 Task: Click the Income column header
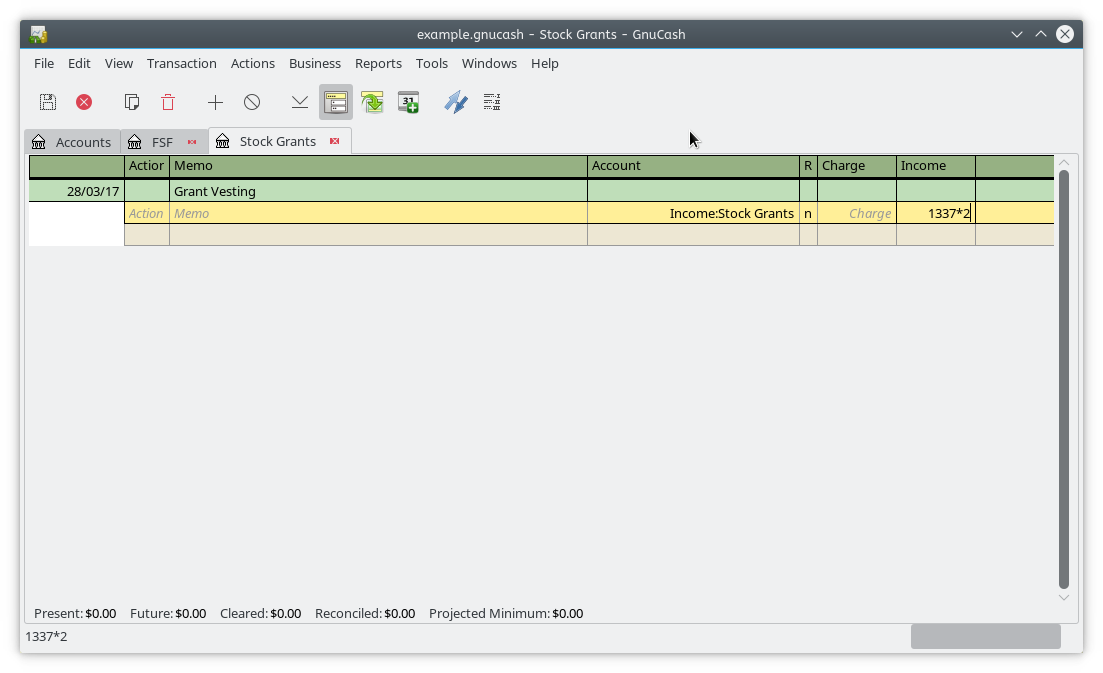(x=936, y=166)
